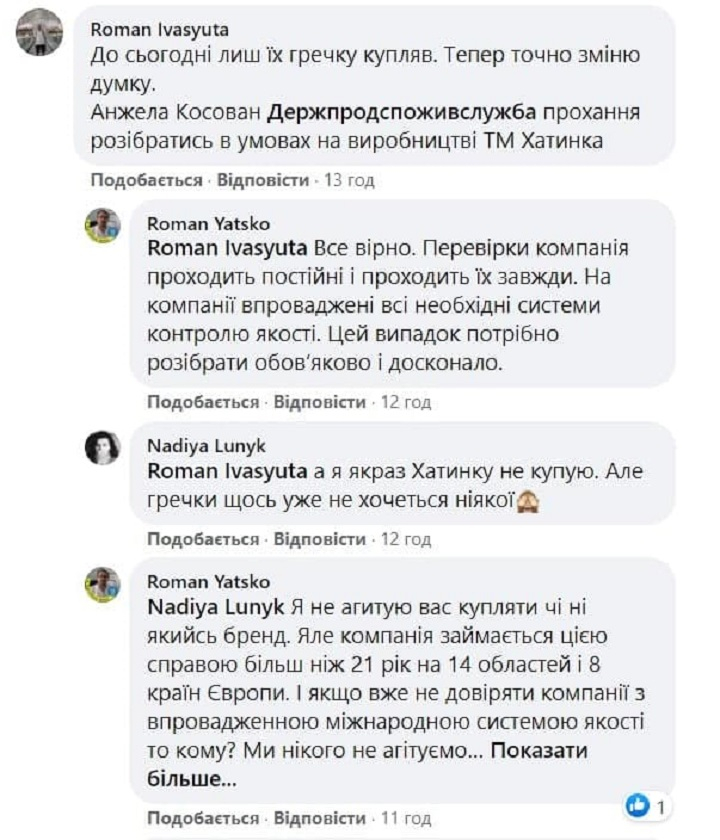Like Roman Yatsko's 11 год reply
Viewport: 720px width, 840px height.
pos(203,818)
